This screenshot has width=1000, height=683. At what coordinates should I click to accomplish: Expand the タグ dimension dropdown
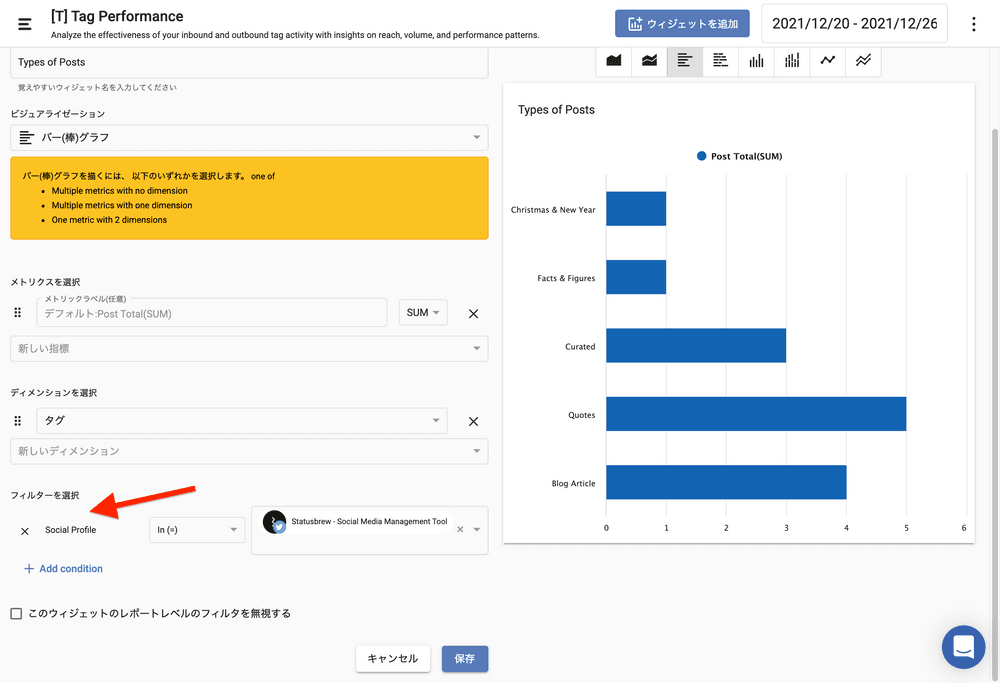(x=242, y=421)
